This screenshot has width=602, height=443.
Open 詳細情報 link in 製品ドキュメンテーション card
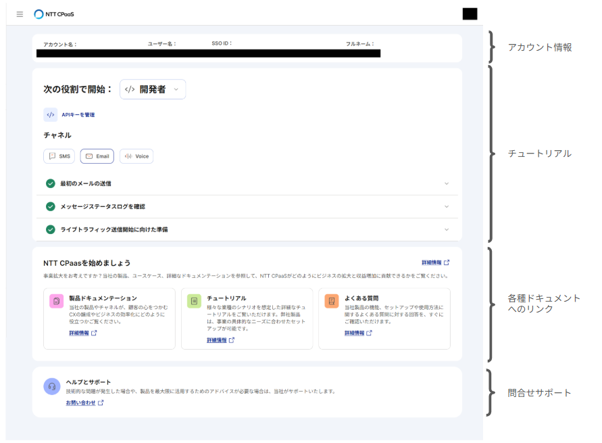pyautogui.click(x=83, y=333)
